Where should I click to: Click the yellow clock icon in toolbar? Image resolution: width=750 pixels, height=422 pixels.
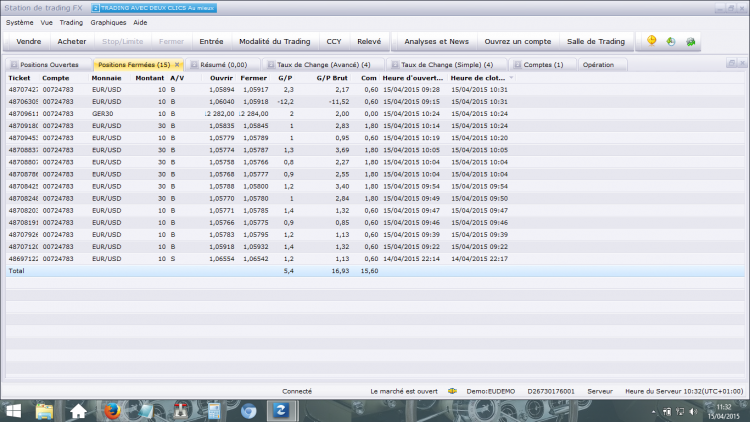[x=651, y=41]
